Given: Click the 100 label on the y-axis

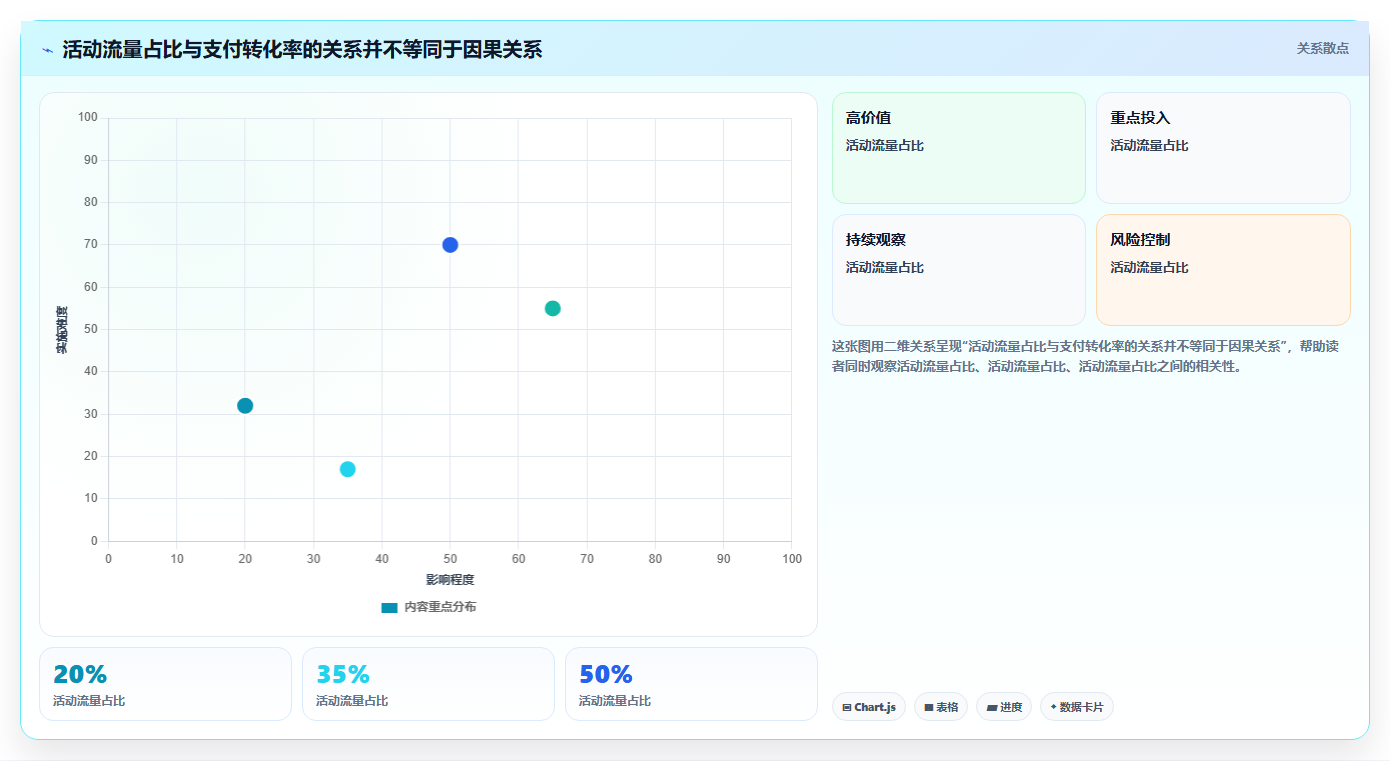Looking at the screenshot, I should pyautogui.click(x=88, y=118).
